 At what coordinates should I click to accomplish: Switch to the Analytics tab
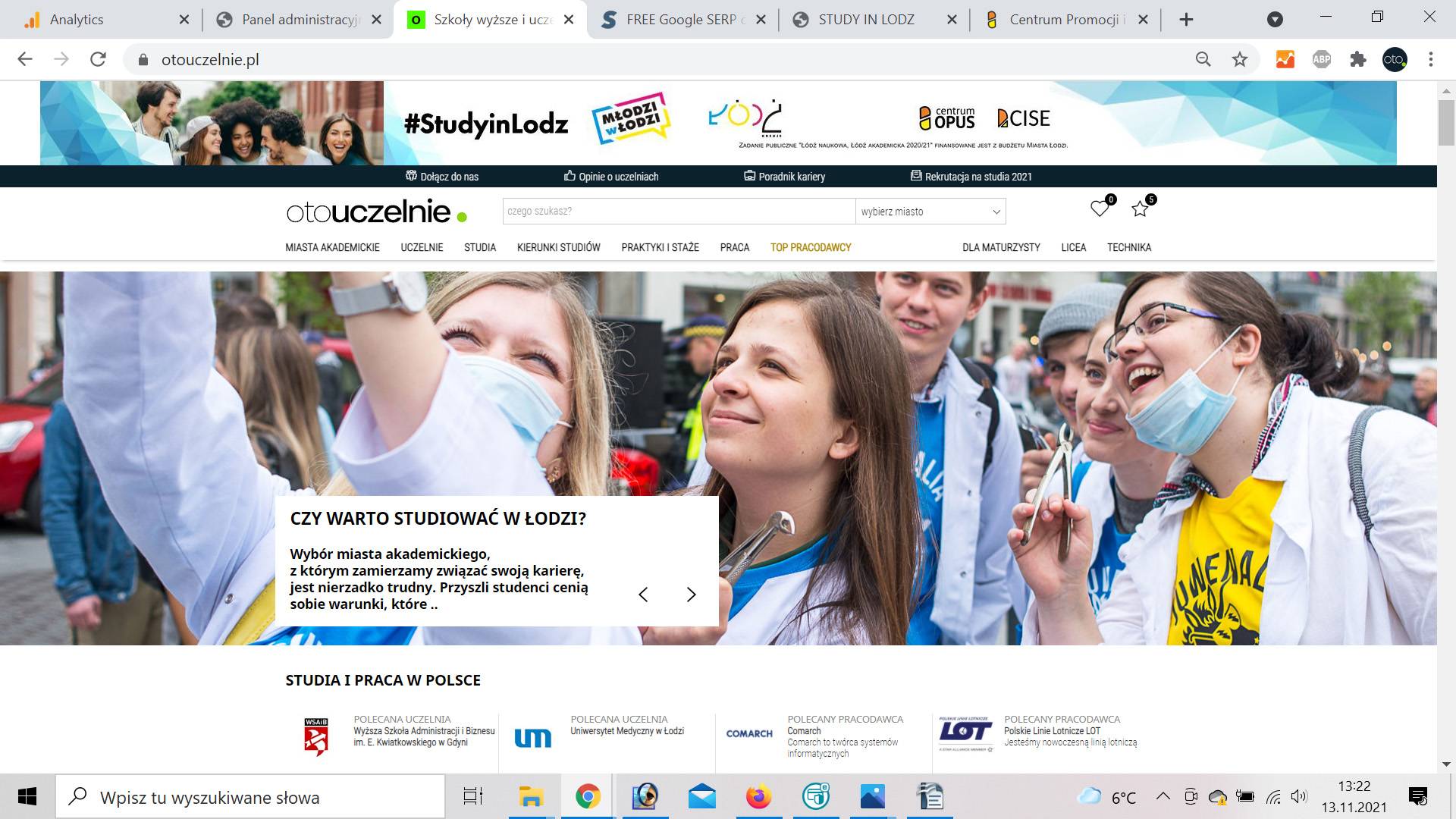coord(108,20)
